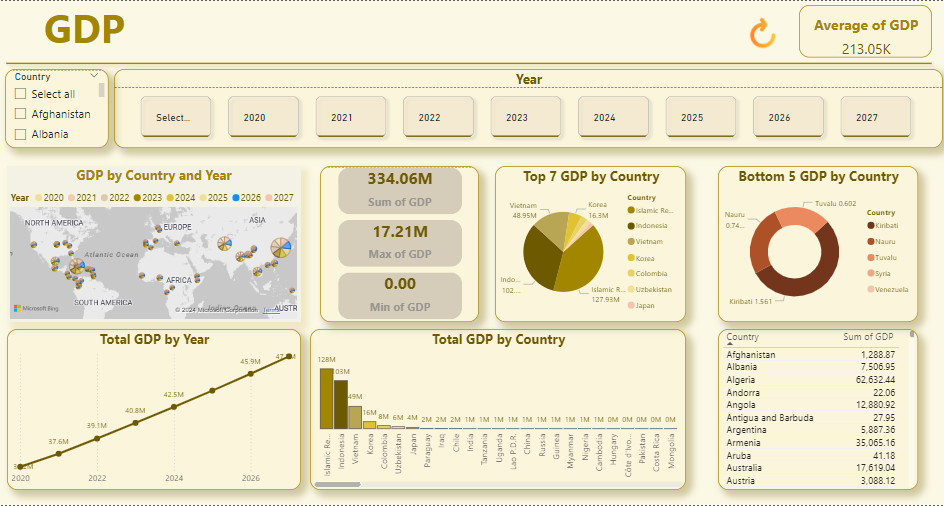Select Indonesia in Top 7 legend
944x506 pixels.
tap(647, 226)
